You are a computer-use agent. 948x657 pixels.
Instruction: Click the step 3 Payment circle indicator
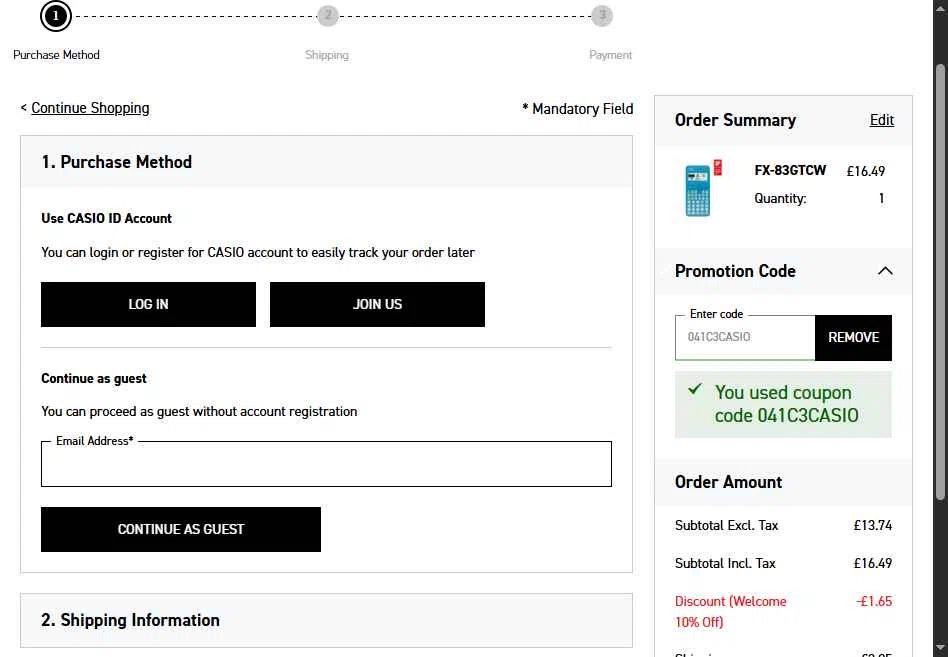pos(602,15)
